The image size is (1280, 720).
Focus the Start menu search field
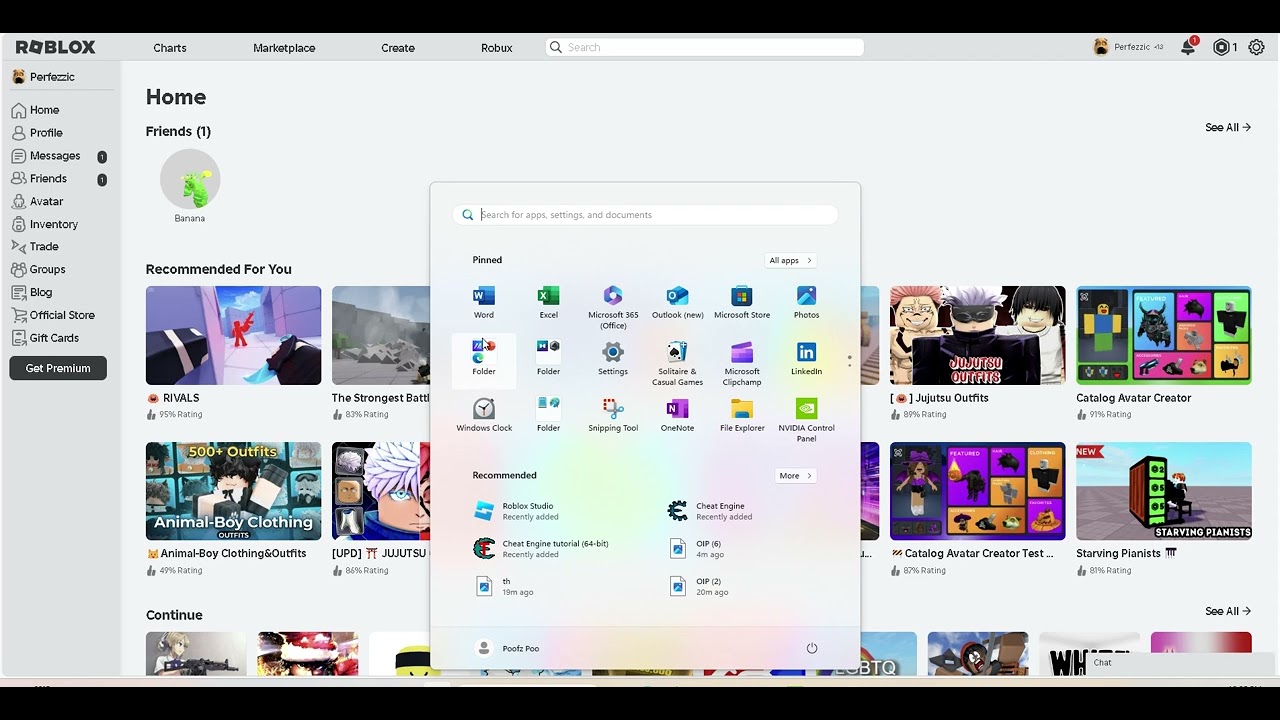point(645,215)
